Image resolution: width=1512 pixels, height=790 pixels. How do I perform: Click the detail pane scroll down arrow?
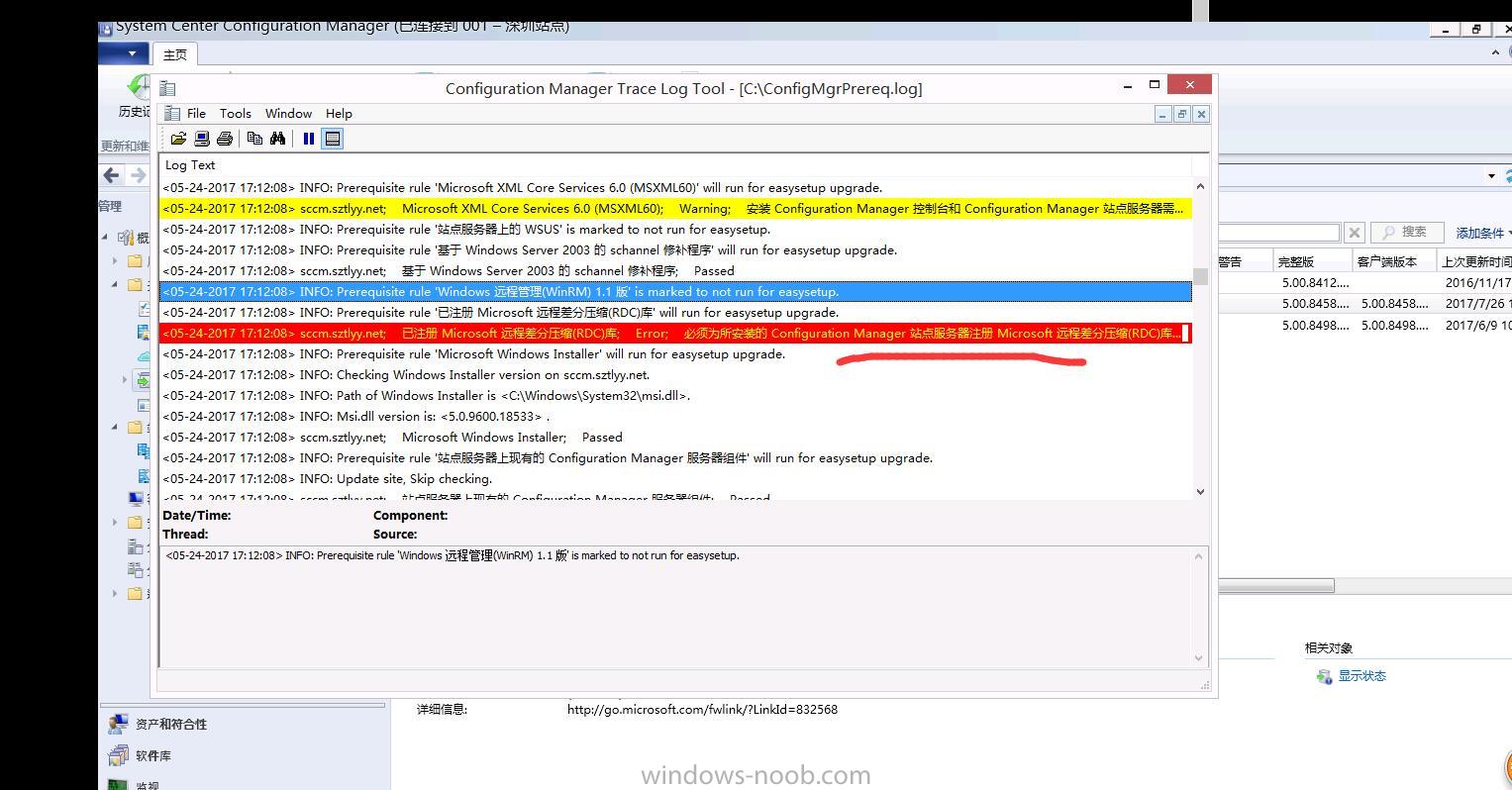point(1199,657)
